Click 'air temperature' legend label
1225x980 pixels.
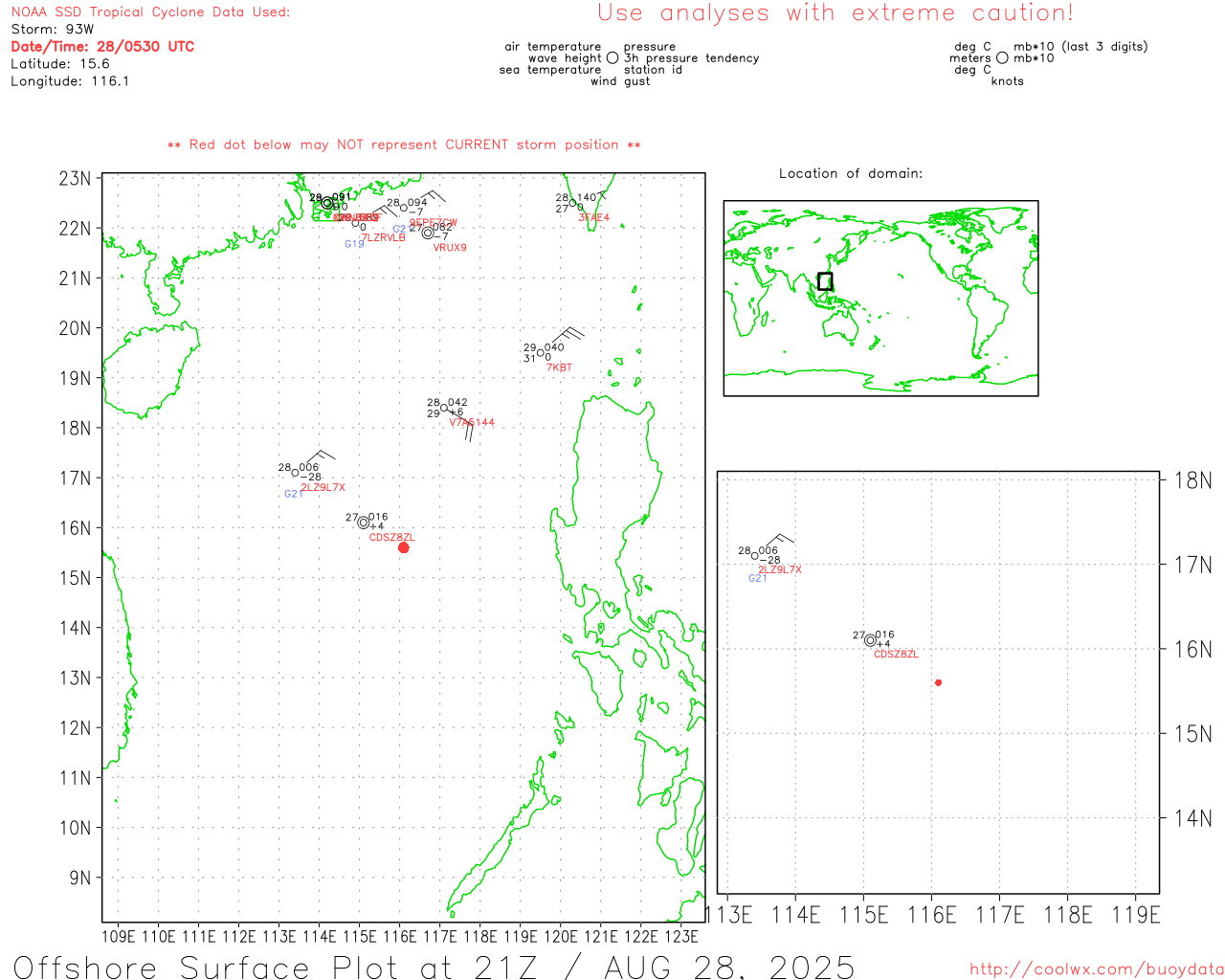(x=553, y=46)
